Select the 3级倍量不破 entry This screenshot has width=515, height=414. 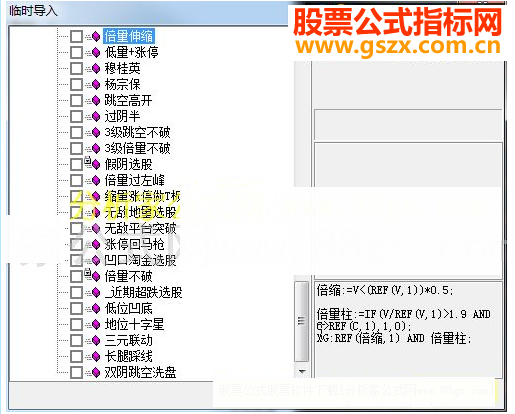[137, 148]
